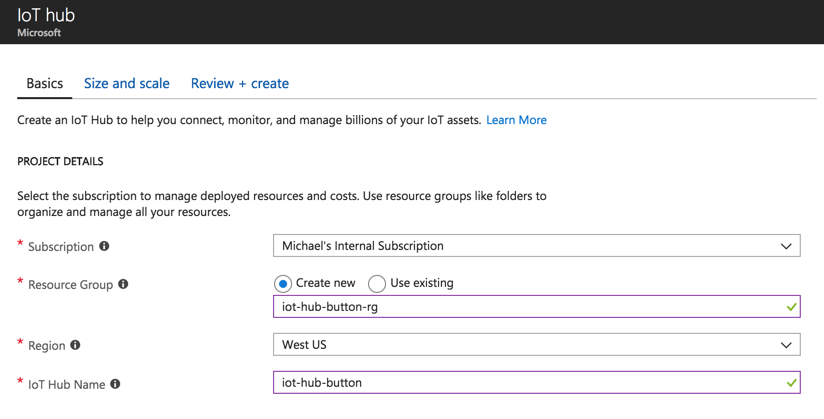Choose the Use existing radio option
Image resolution: width=824 pixels, height=419 pixels.
click(x=377, y=284)
